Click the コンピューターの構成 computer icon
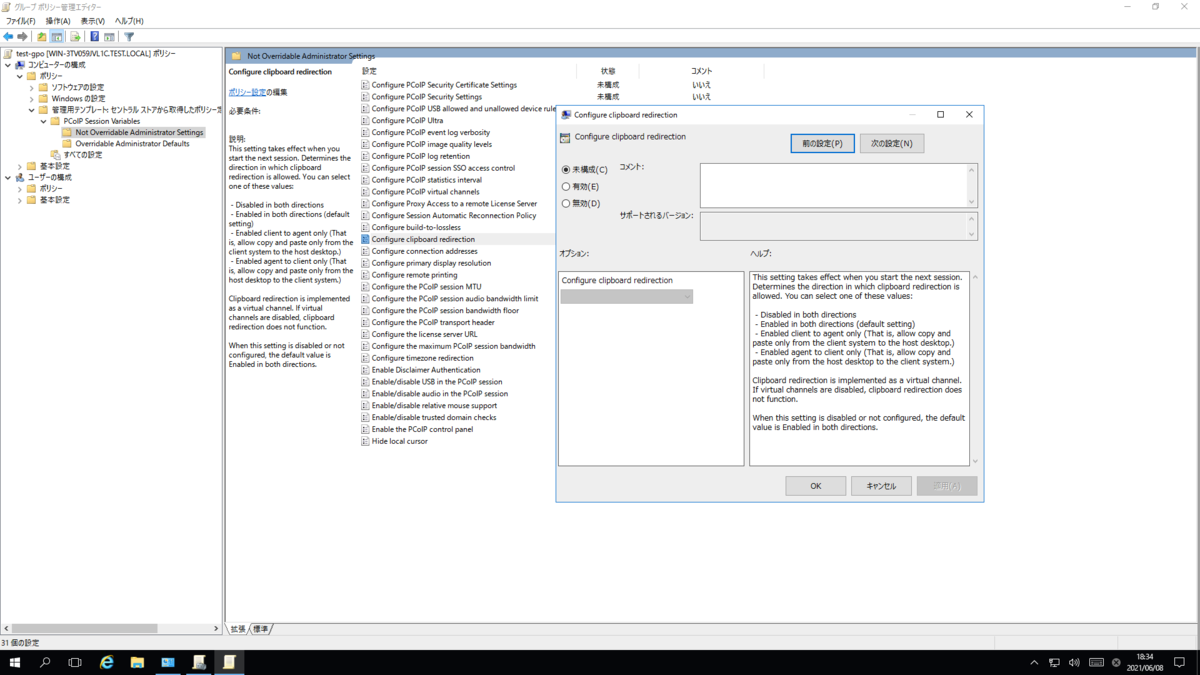This screenshot has height=675, width=1200. coord(20,65)
